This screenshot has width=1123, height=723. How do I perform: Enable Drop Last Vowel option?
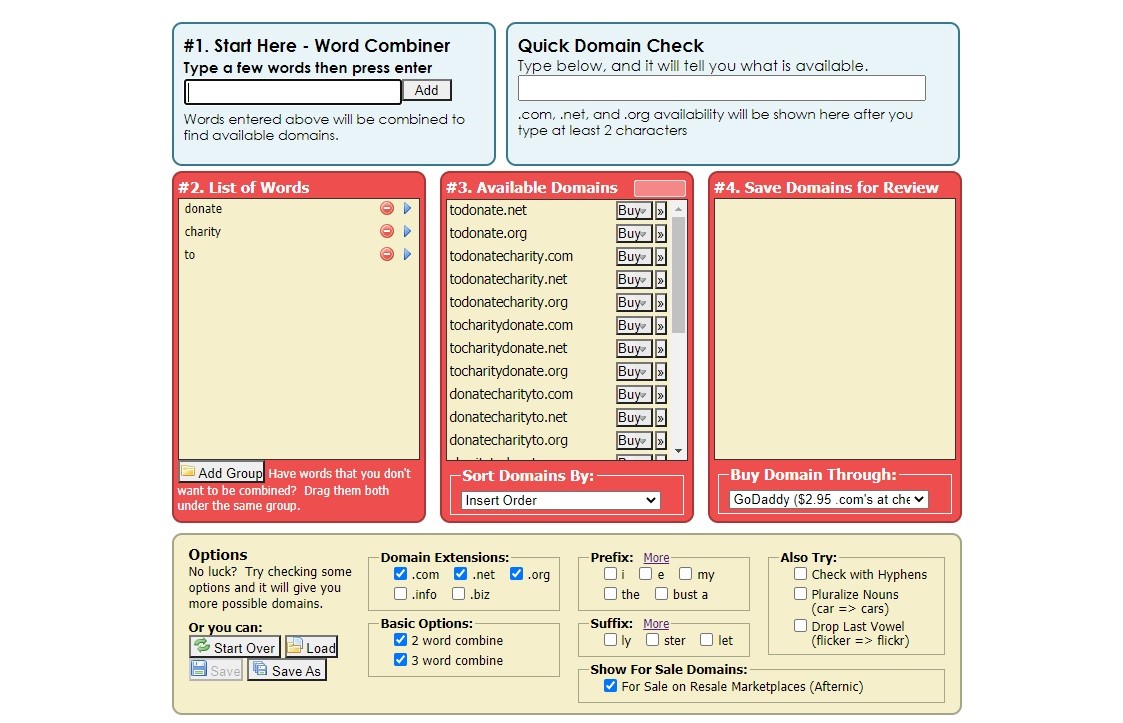tap(801, 626)
